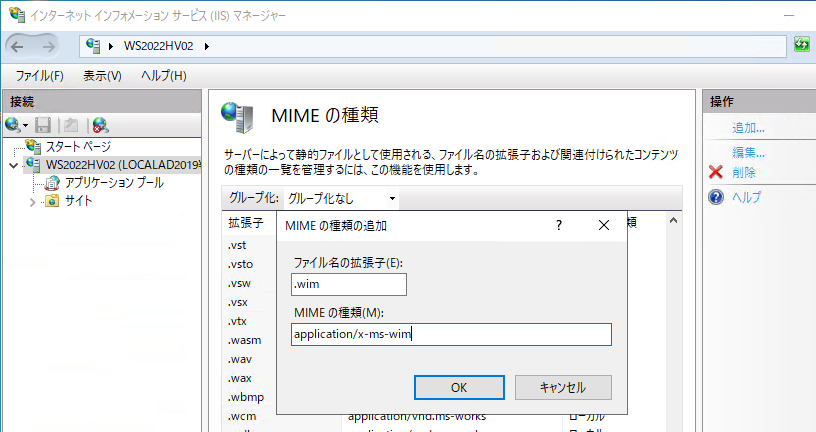Collapse the WS2022HV02 server node
The image size is (816, 432).
[x=13, y=165]
